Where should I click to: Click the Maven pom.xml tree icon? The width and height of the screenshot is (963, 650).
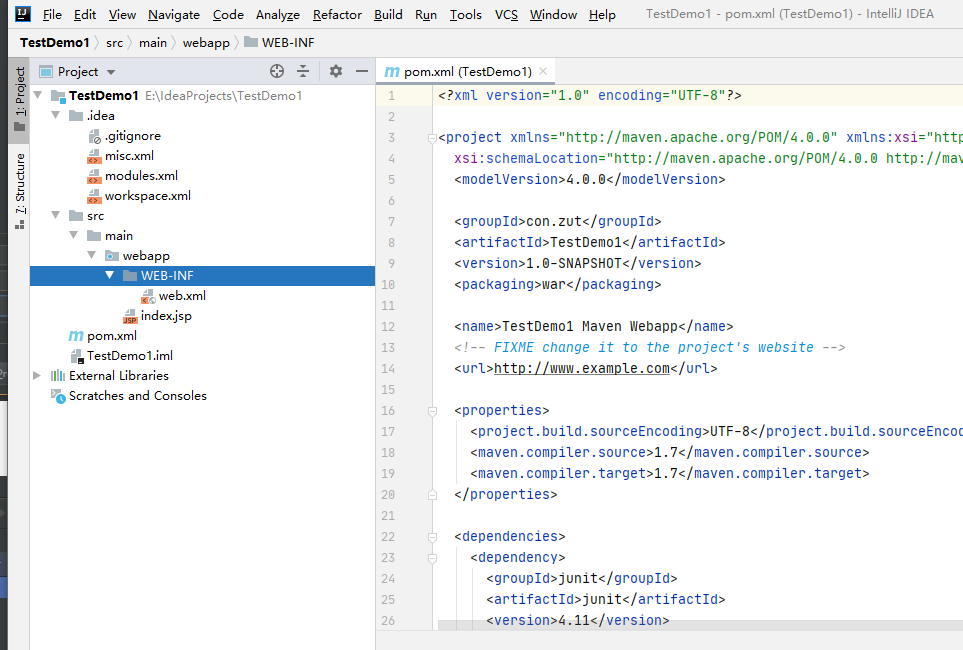76,336
